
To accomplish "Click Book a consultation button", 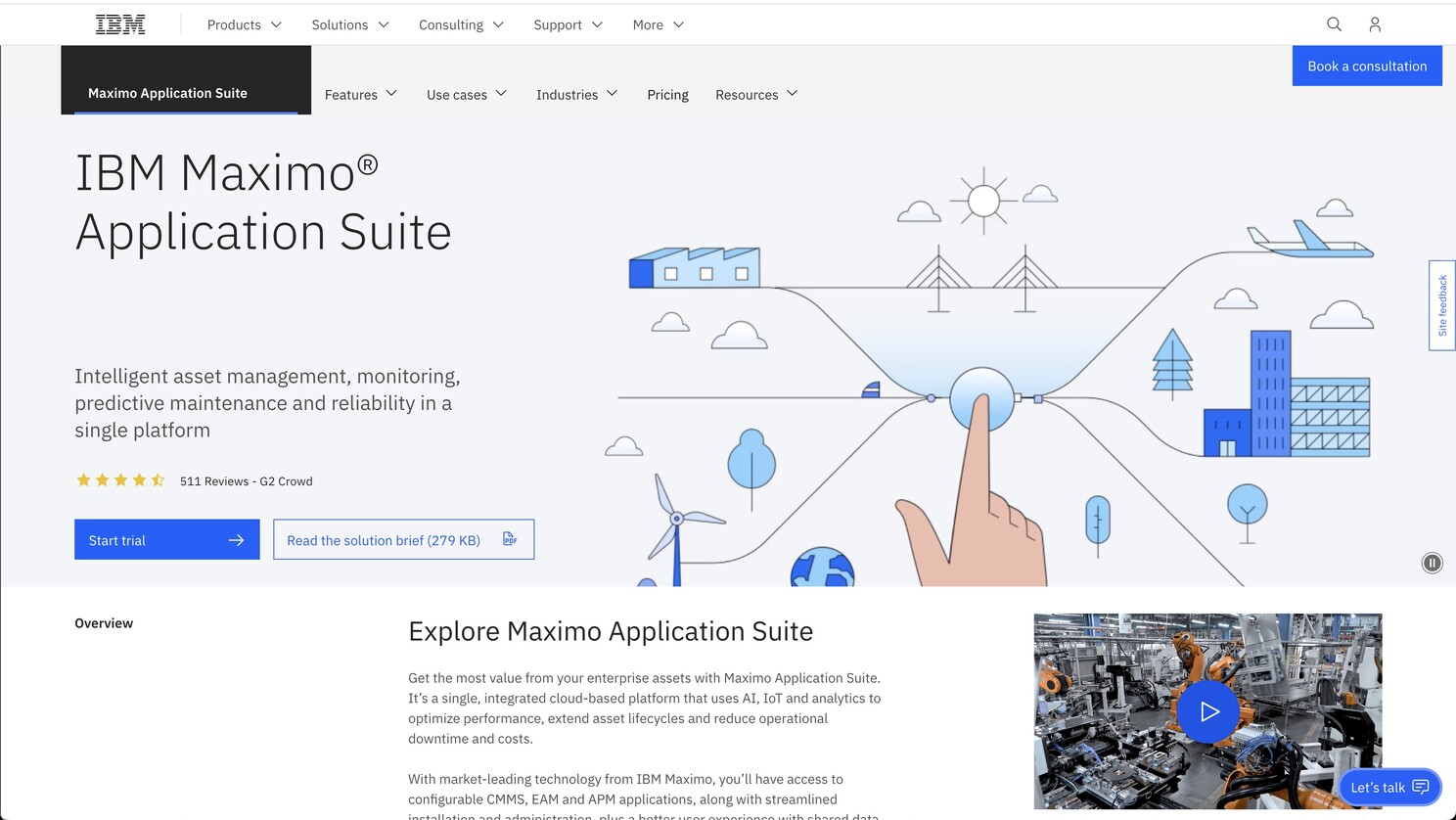I will (1367, 66).
